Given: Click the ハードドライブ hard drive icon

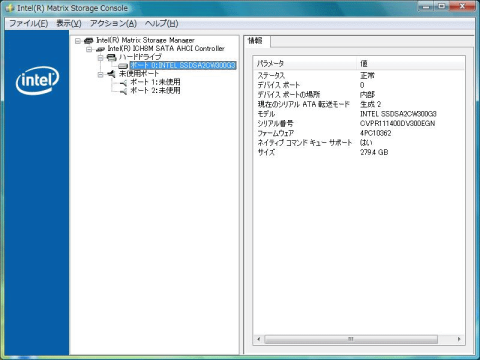Looking at the screenshot, I should point(111,57).
